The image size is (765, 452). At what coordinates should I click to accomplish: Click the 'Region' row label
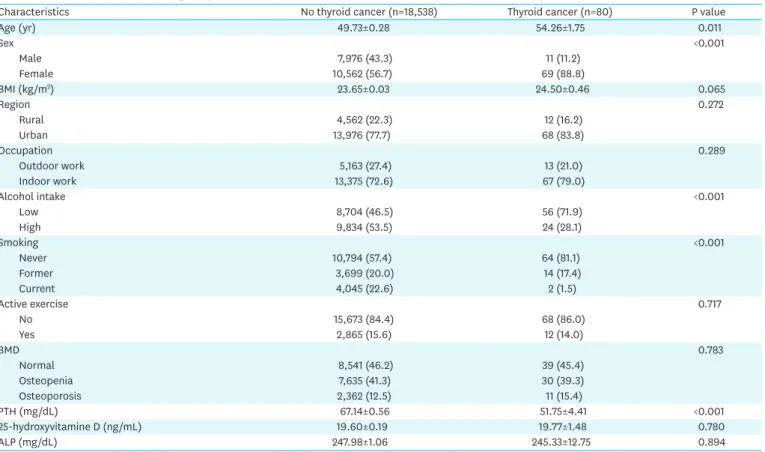(x=15, y=104)
